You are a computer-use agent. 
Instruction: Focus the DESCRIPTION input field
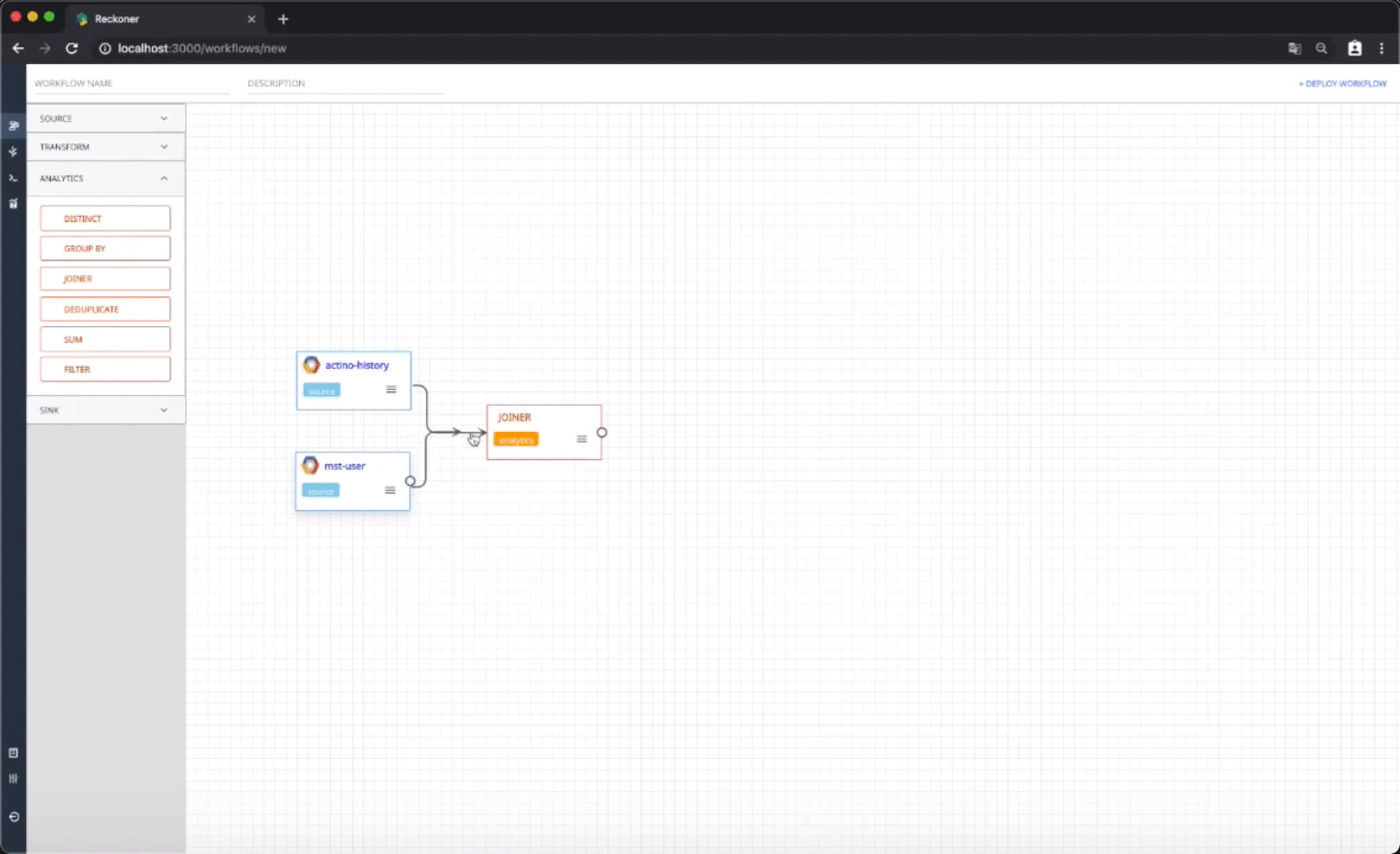[x=344, y=84]
